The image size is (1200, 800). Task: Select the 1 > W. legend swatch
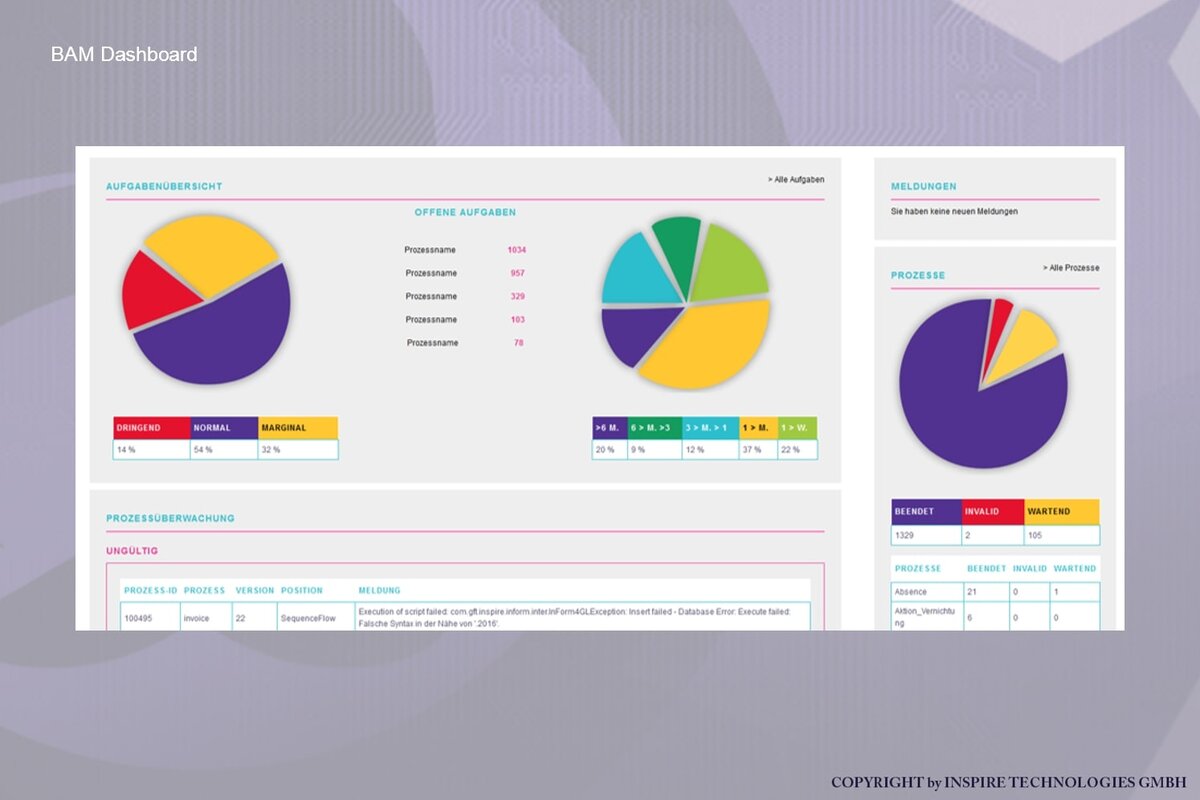(x=797, y=428)
